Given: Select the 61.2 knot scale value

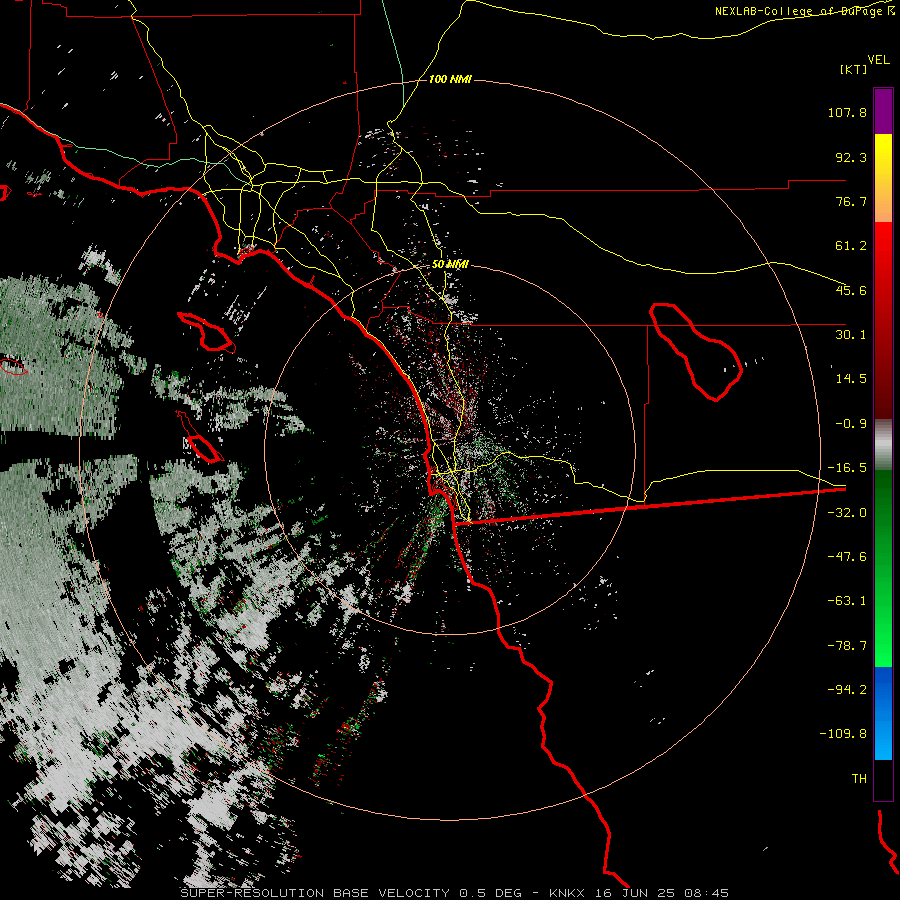Looking at the screenshot, I should pos(851,246).
